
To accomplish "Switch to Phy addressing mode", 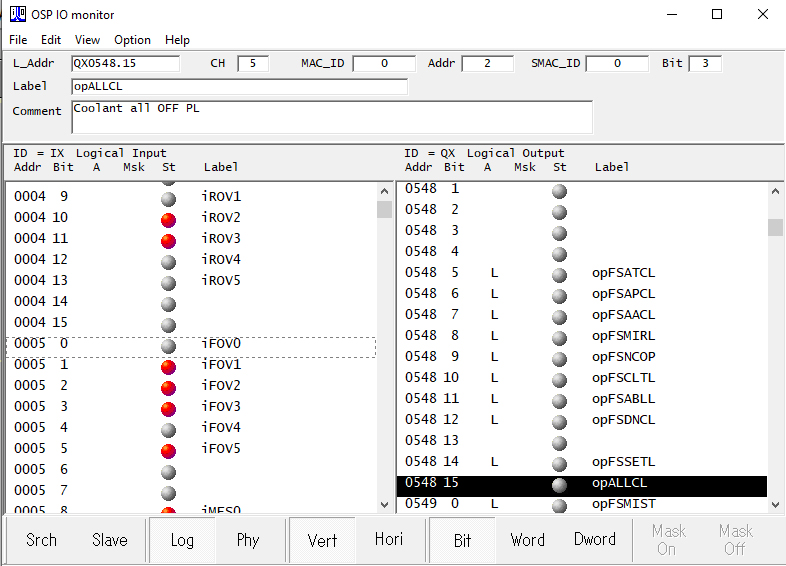I will pyautogui.click(x=248, y=540).
